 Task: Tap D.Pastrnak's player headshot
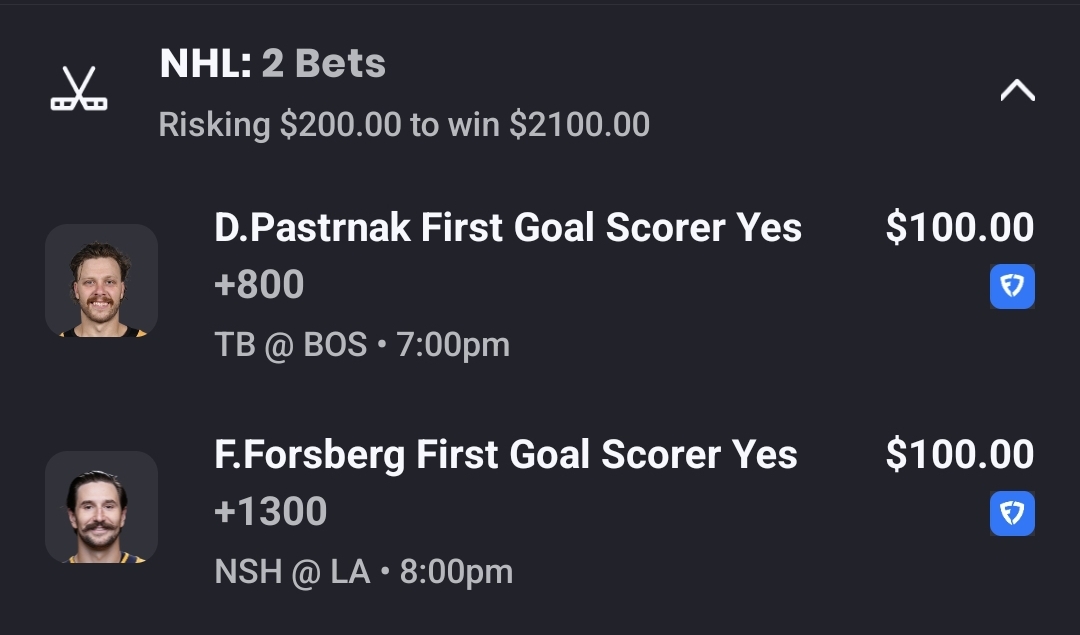click(x=101, y=281)
